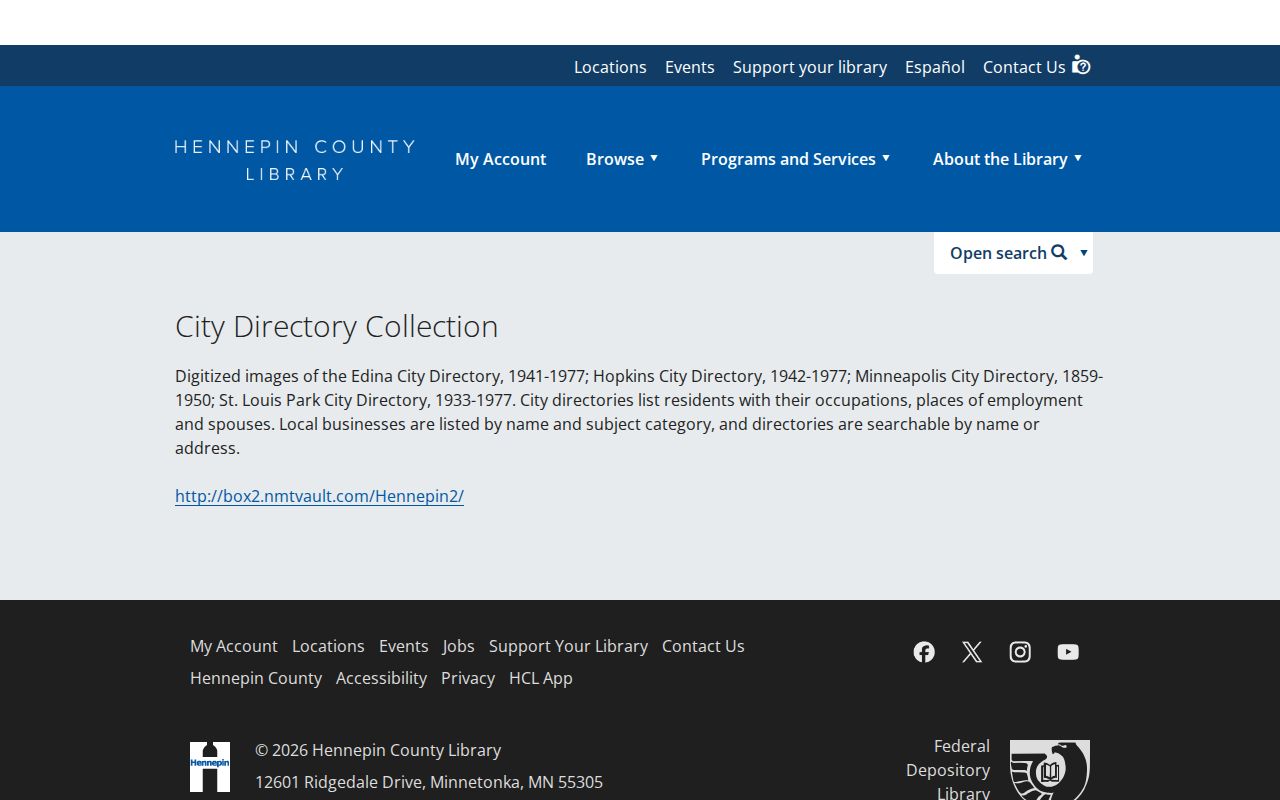
Task: Open the Instagram icon in the footer
Action: tap(1020, 652)
